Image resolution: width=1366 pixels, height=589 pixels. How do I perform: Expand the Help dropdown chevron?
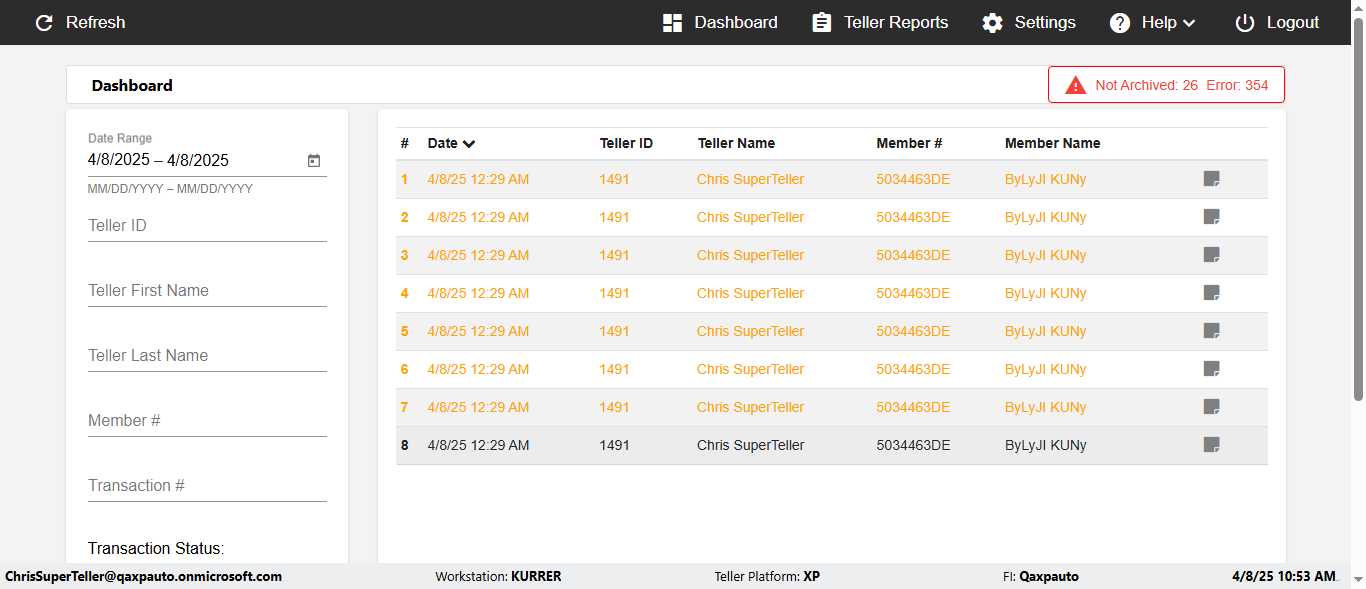[1189, 23]
